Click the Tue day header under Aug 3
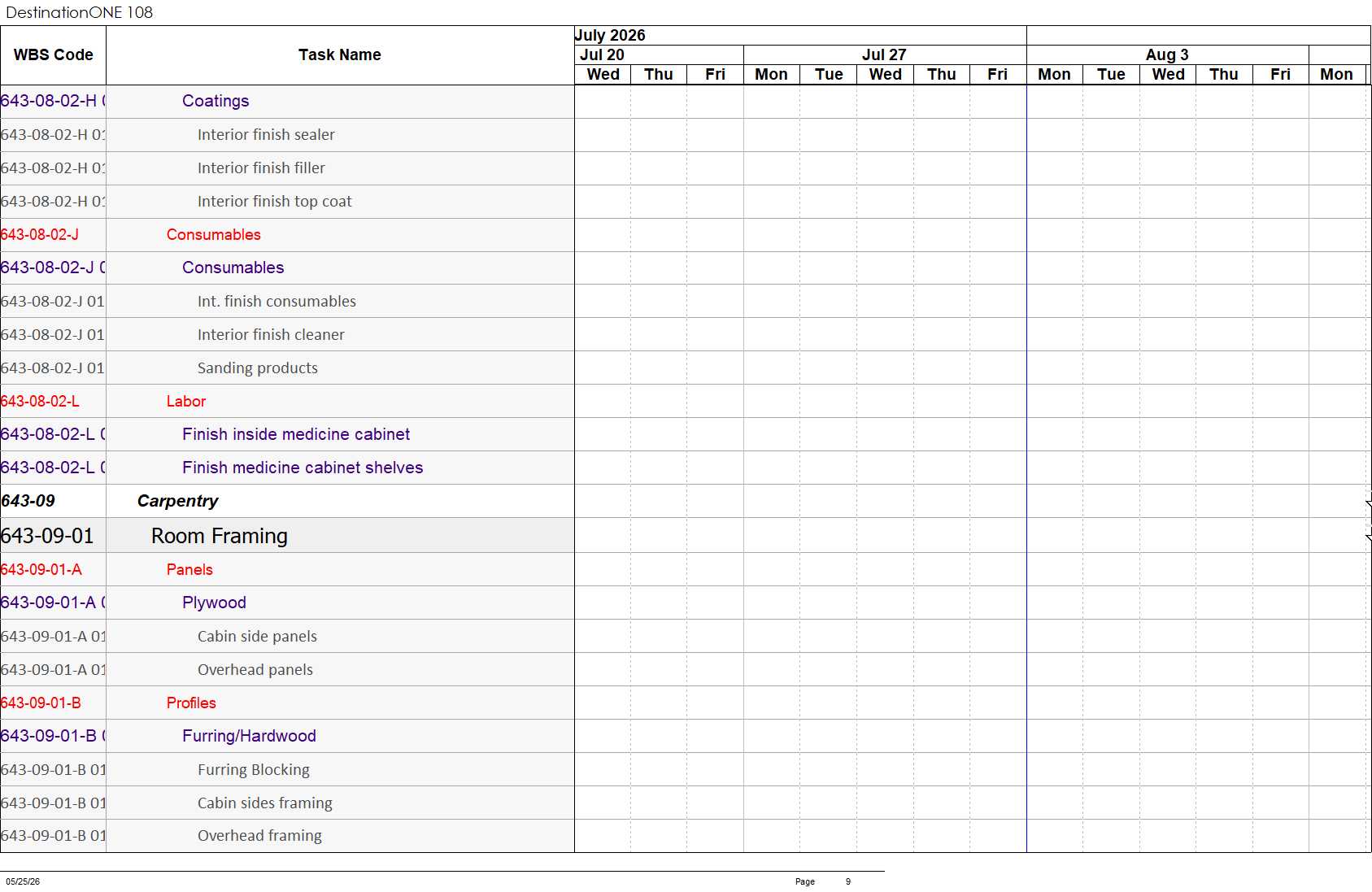Viewport: 1372px width, 892px height. coord(1111,75)
